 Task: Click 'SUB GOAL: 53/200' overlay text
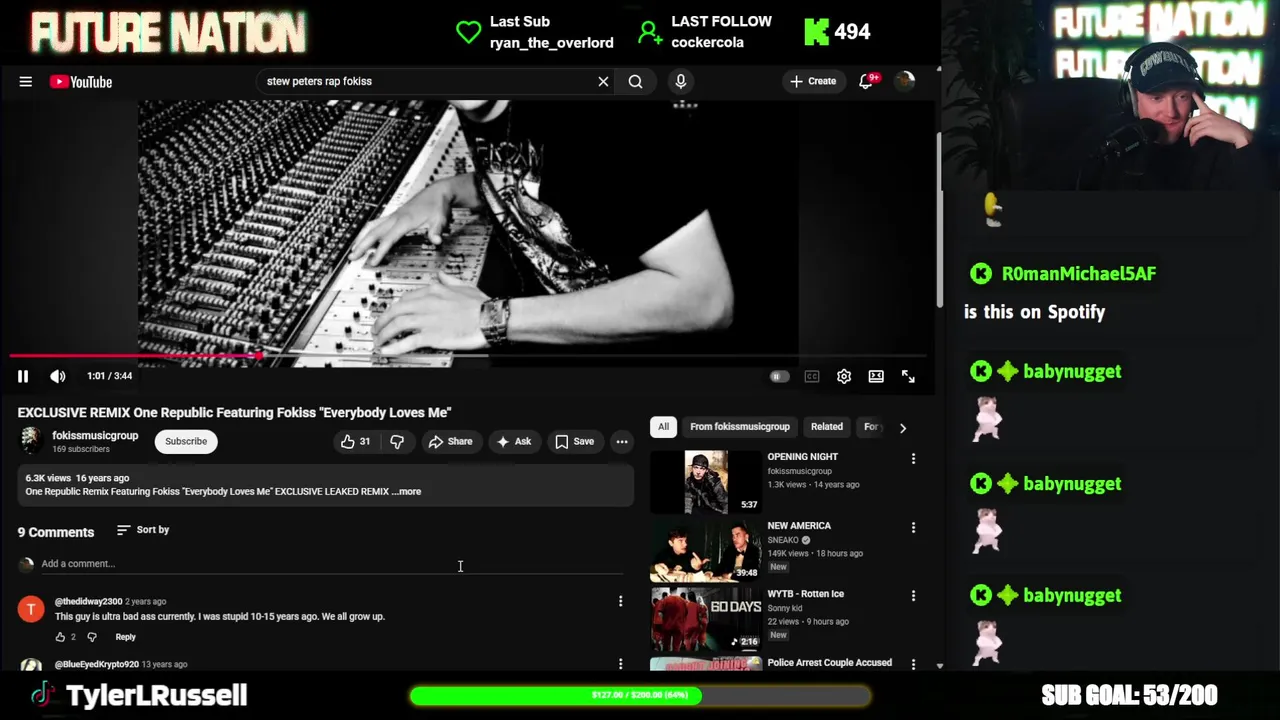(1129, 695)
